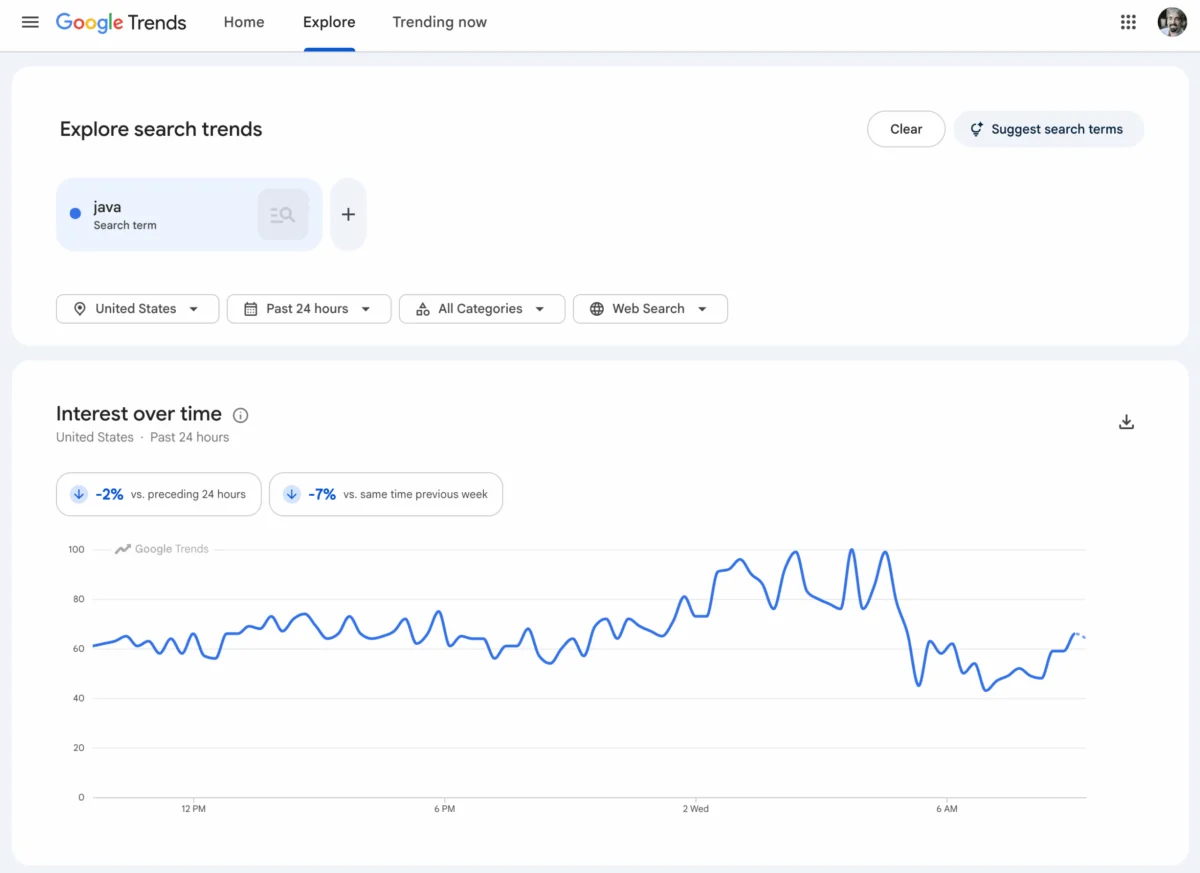
Task: Go to the Home tab
Action: tap(244, 22)
